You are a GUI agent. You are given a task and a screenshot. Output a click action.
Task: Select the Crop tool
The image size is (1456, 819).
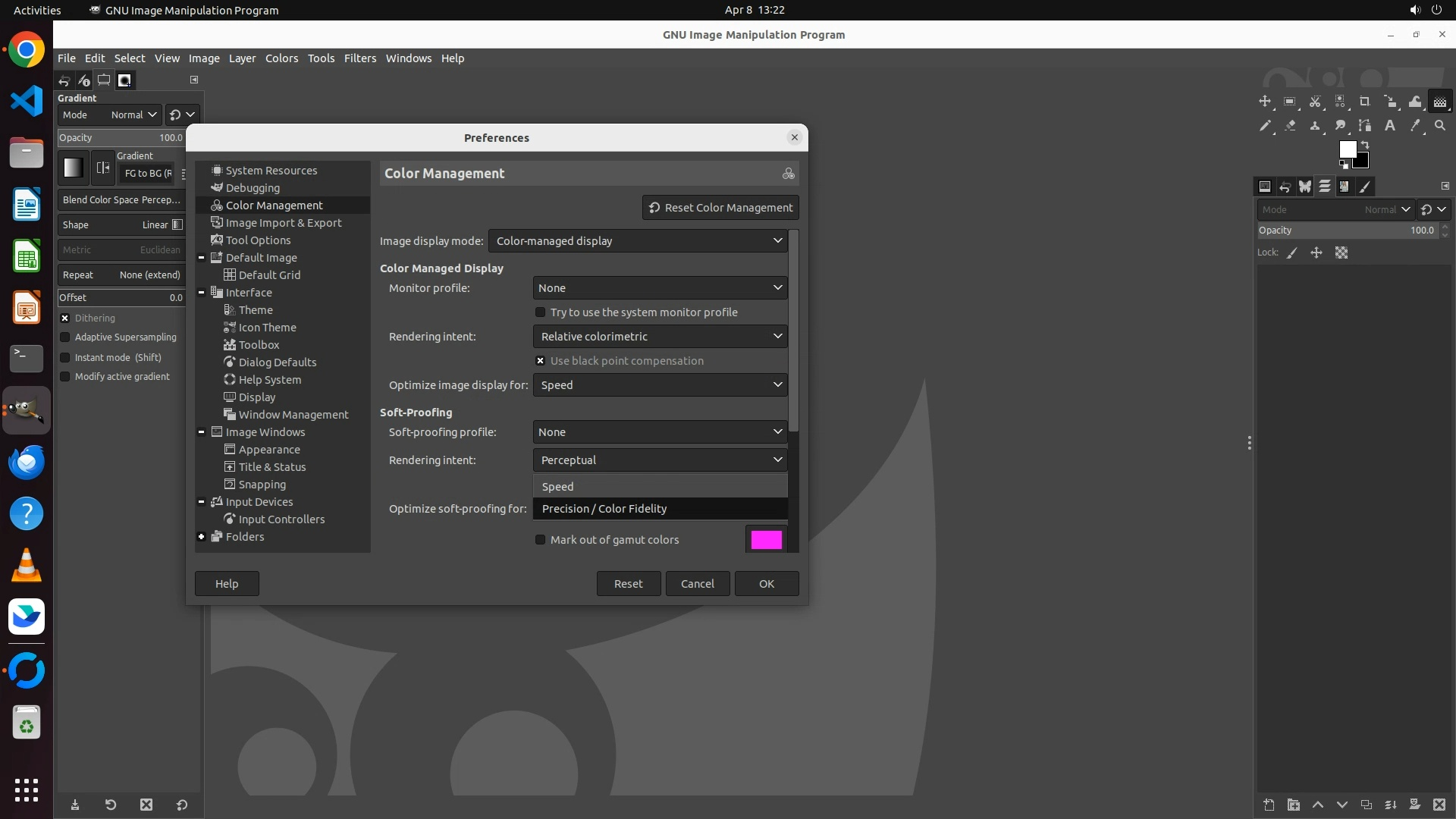(x=1365, y=102)
